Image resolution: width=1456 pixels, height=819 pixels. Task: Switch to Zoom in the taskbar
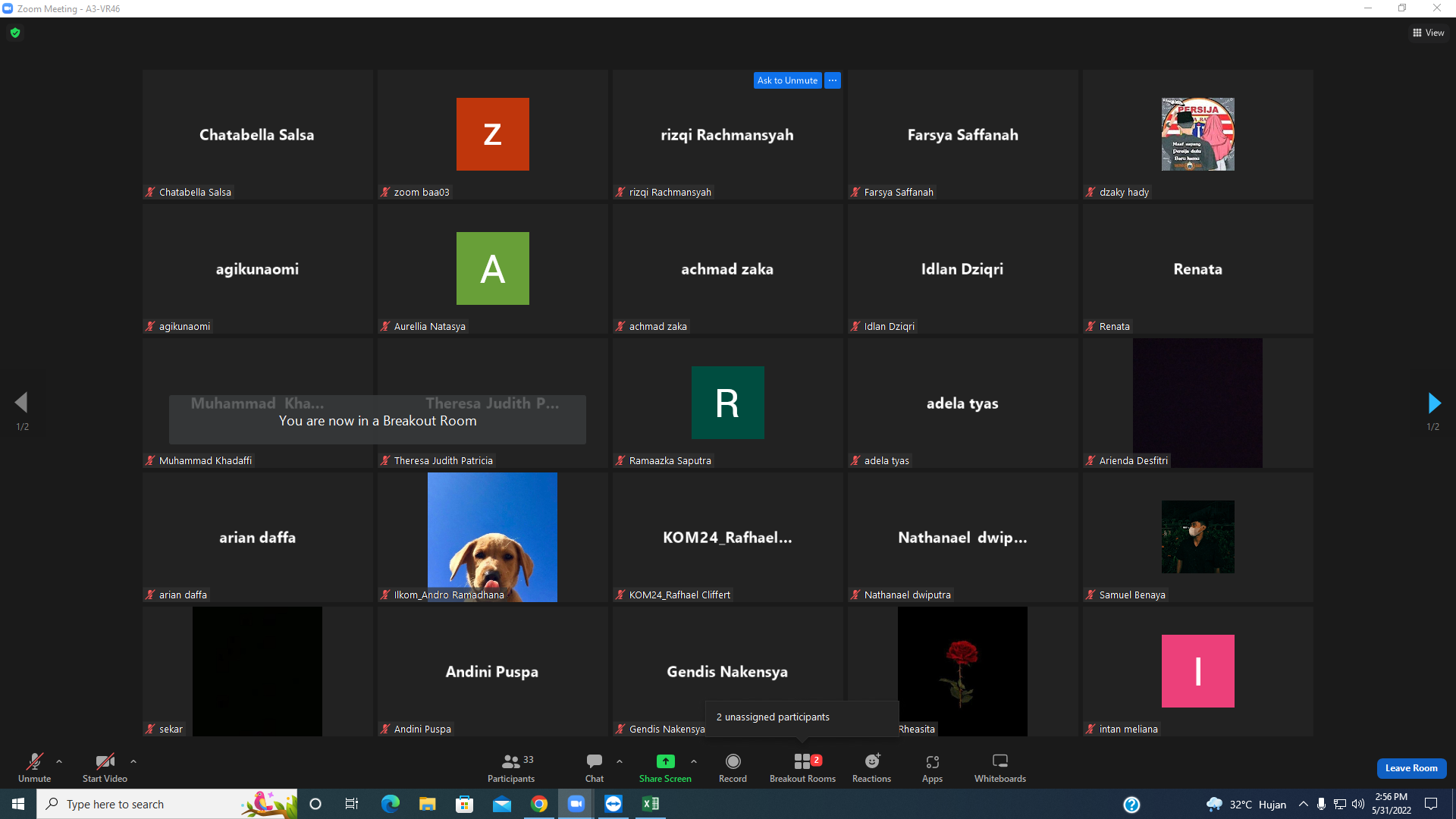tap(576, 804)
